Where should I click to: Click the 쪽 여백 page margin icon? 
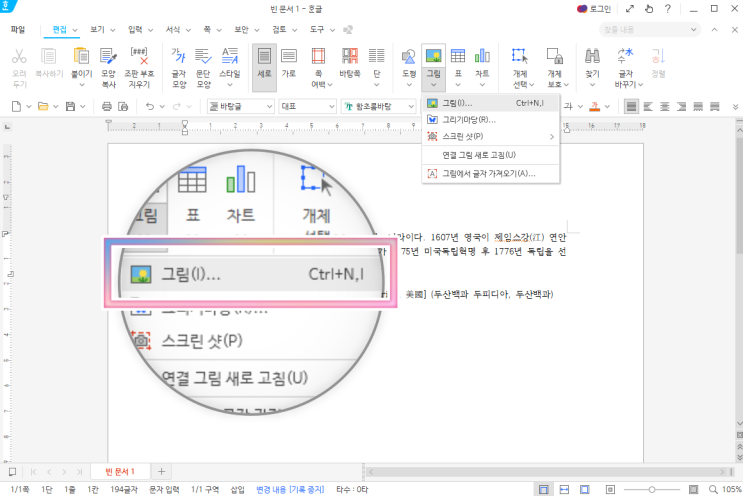318,56
